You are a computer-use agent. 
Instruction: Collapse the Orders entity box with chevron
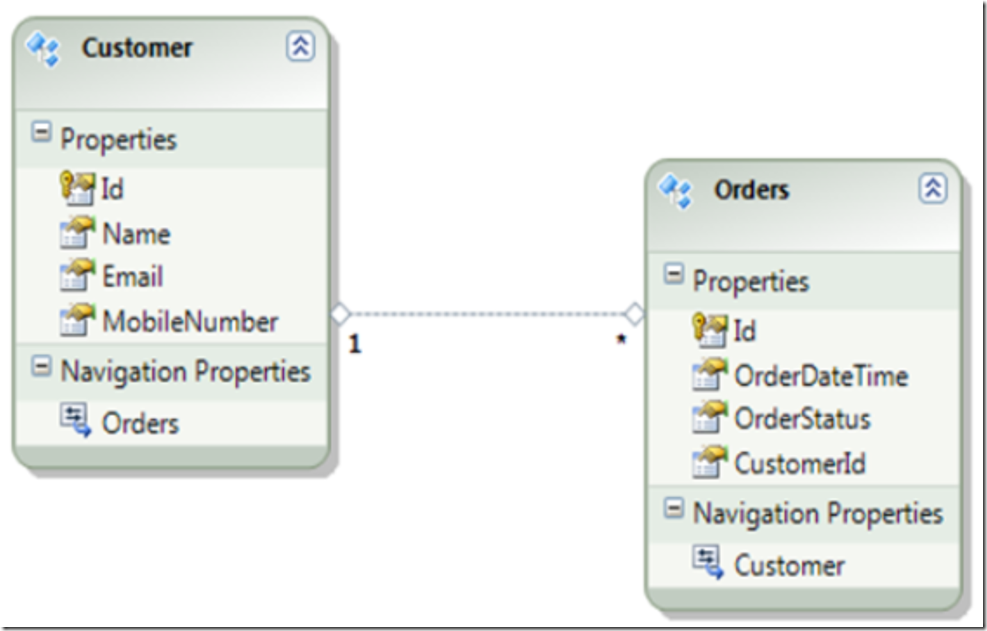(x=932, y=188)
